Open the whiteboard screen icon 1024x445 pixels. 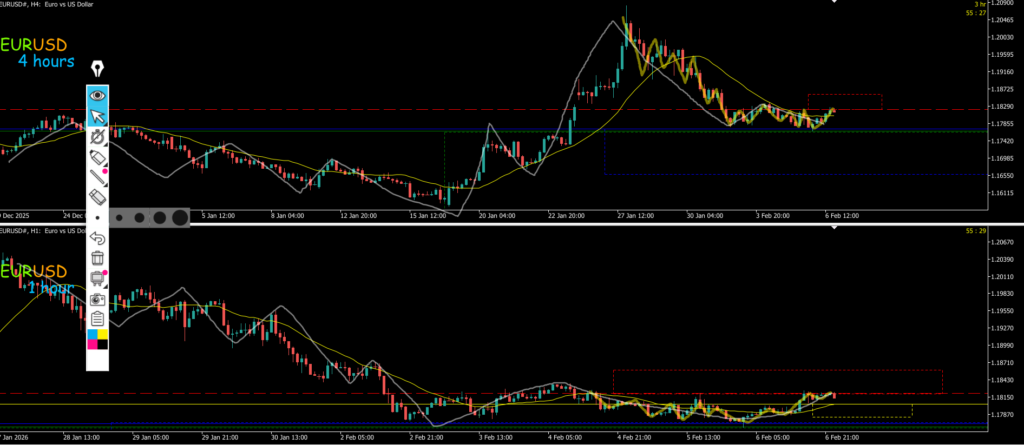[x=97, y=278]
